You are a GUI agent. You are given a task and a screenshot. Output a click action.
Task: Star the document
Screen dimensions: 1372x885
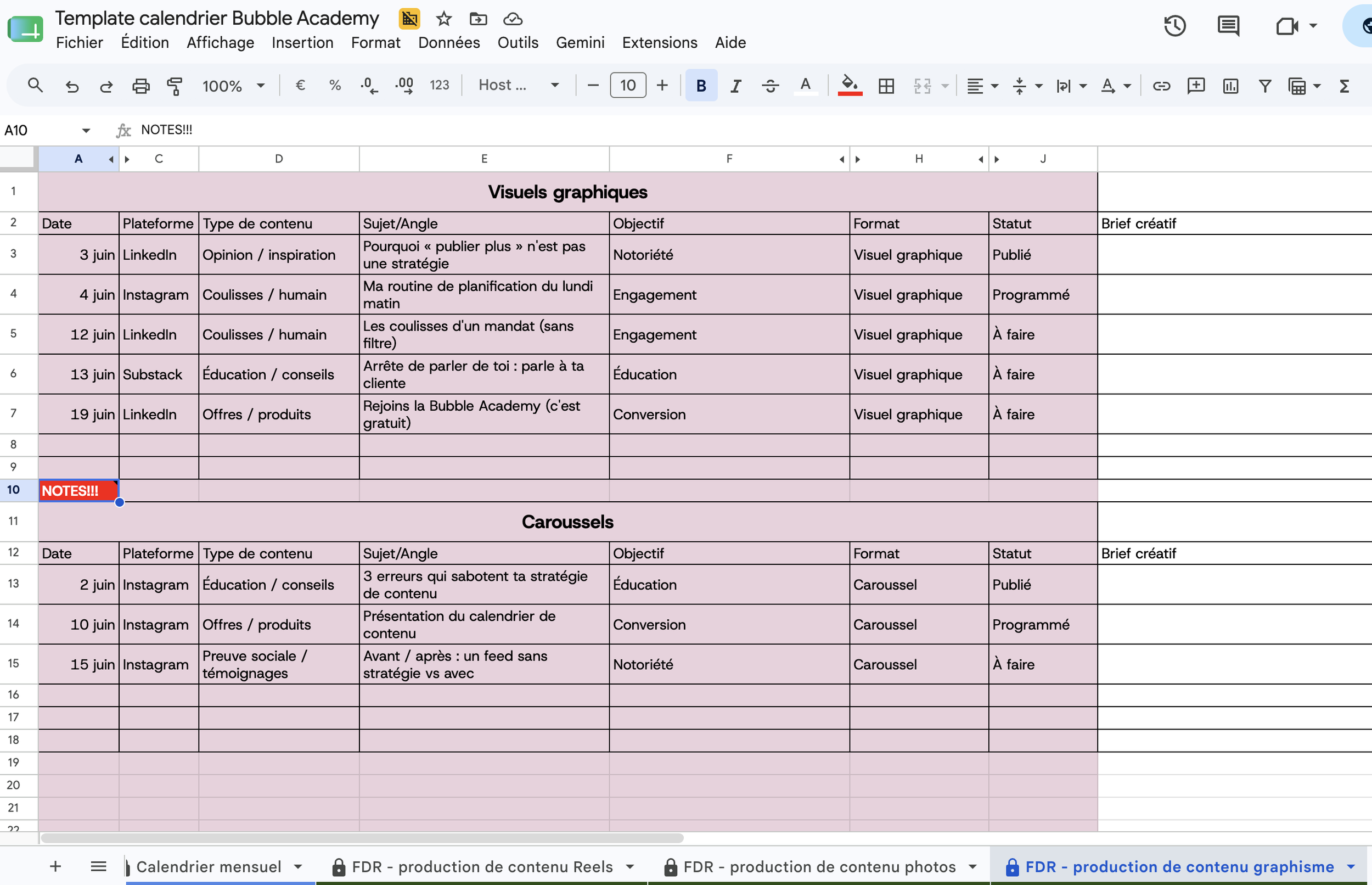pos(443,19)
